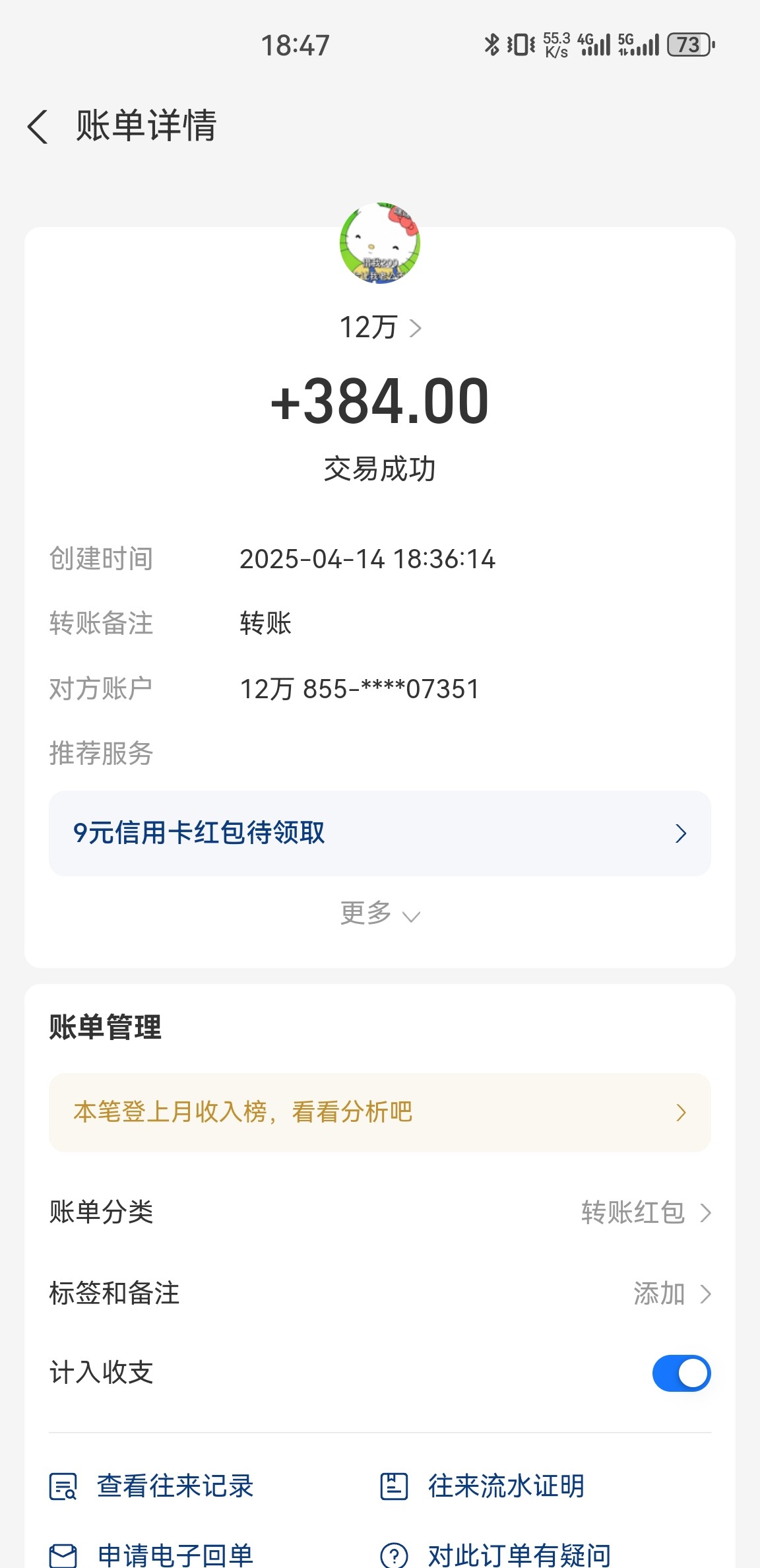Tap the 往来流水证明 document icon

click(394, 1486)
